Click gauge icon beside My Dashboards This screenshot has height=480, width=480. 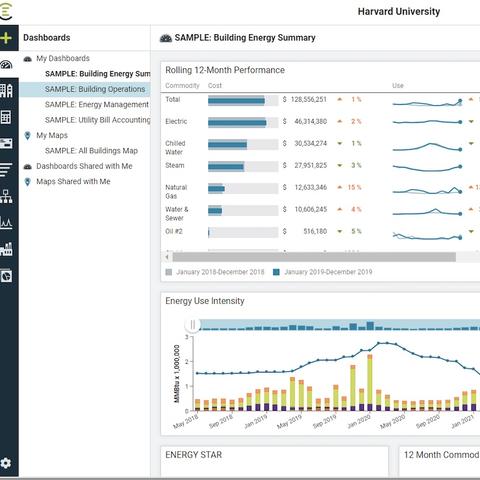tap(28, 59)
